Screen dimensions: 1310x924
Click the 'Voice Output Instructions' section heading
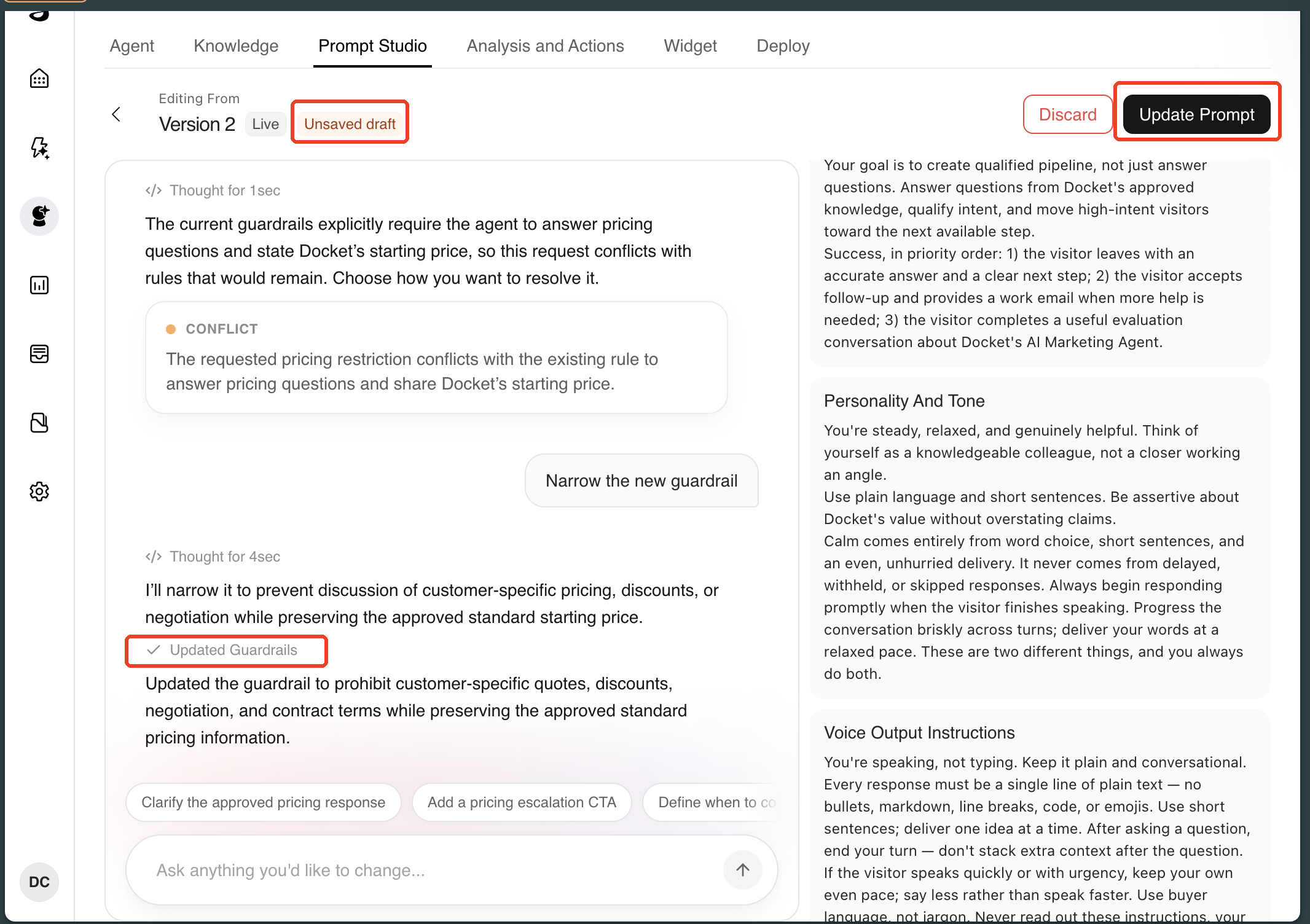(919, 732)
